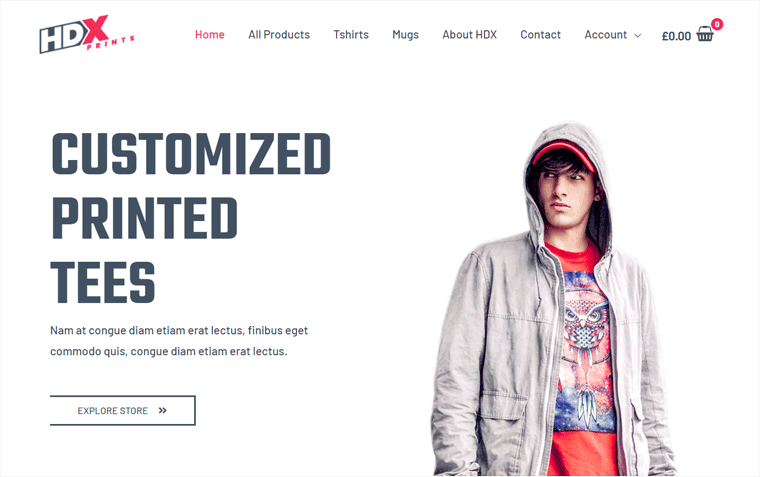Screen dimensions: 760x477
Task: Click the red cart count badge
Action: coord(717,24)
